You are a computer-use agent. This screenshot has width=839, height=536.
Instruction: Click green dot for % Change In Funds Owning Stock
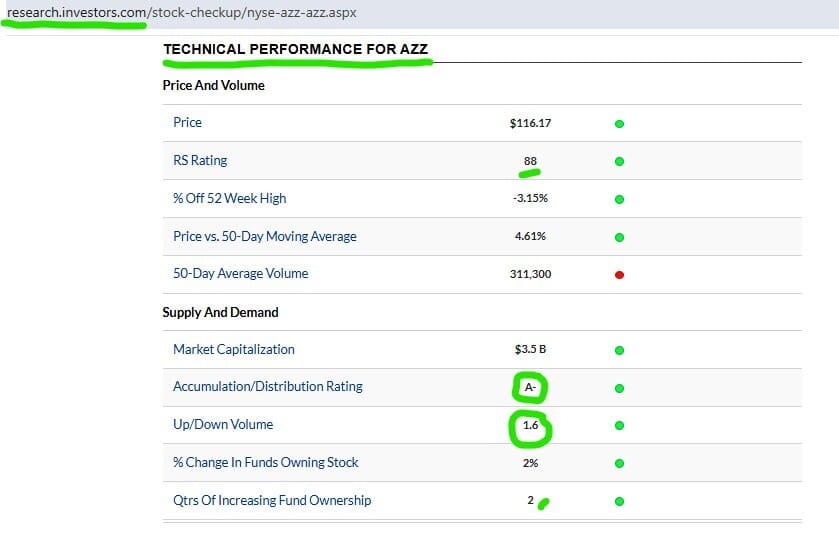(619, 463)
